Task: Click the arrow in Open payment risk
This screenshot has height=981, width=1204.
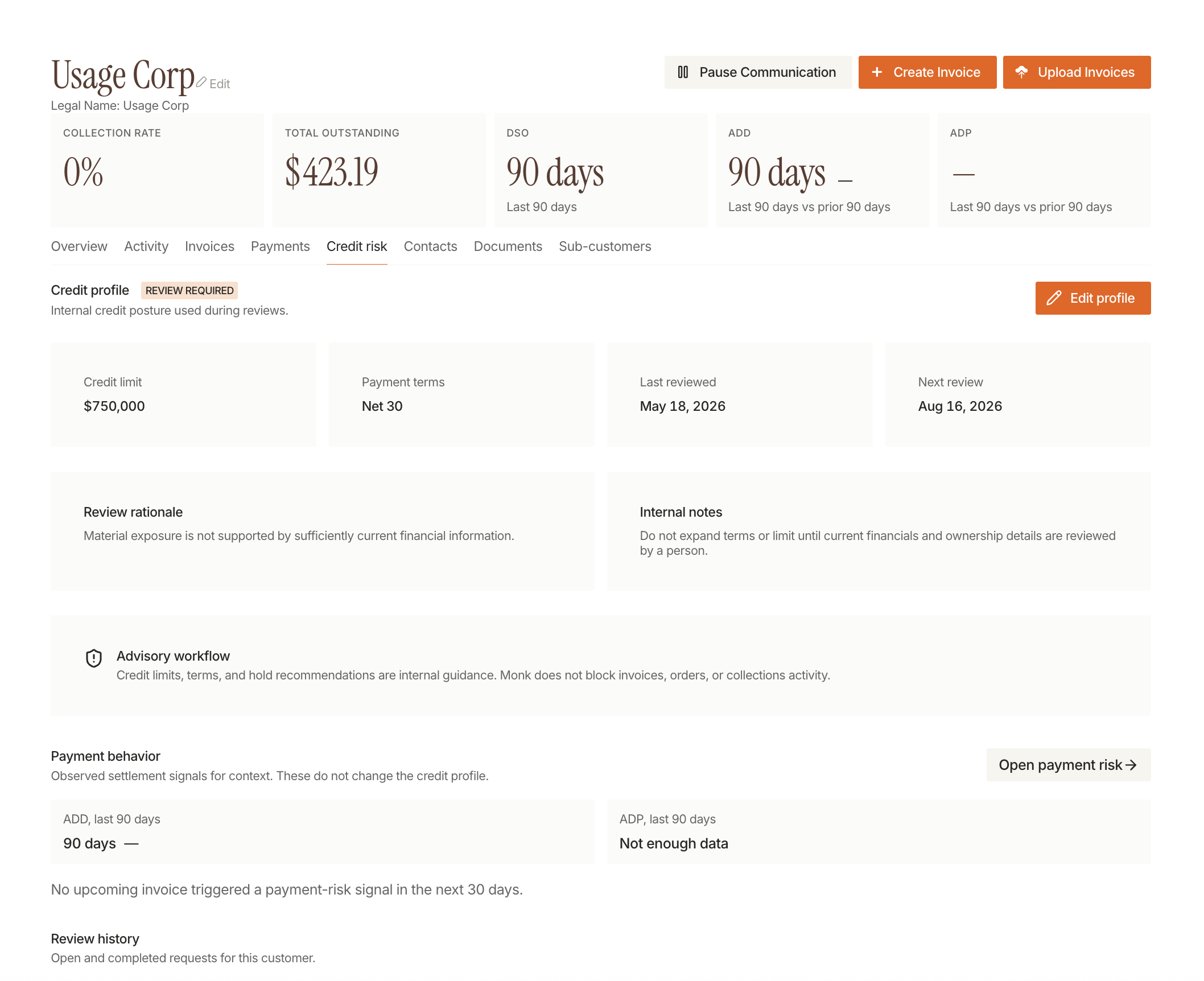Action: (1131, 765)
